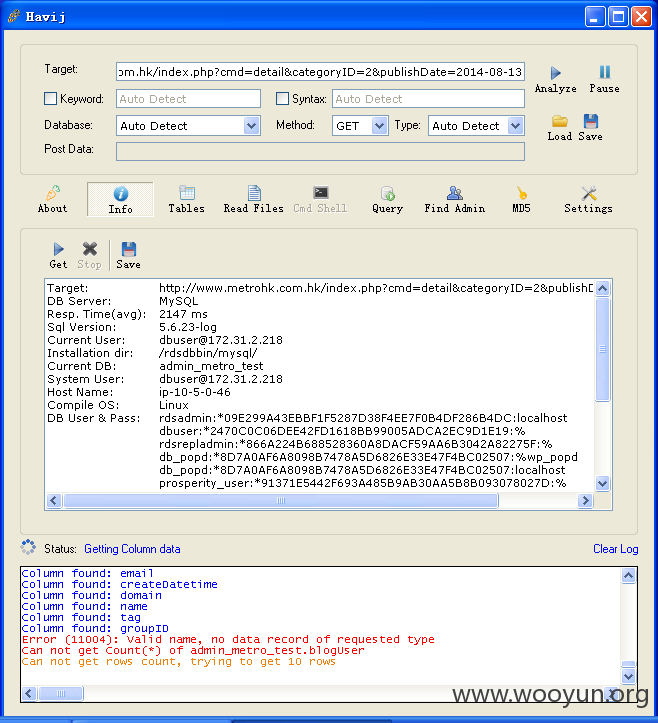This screenshot has height=723, width=658.
Task: Click the Havij title bar carrot icon
Action: [x=14, y=16]
